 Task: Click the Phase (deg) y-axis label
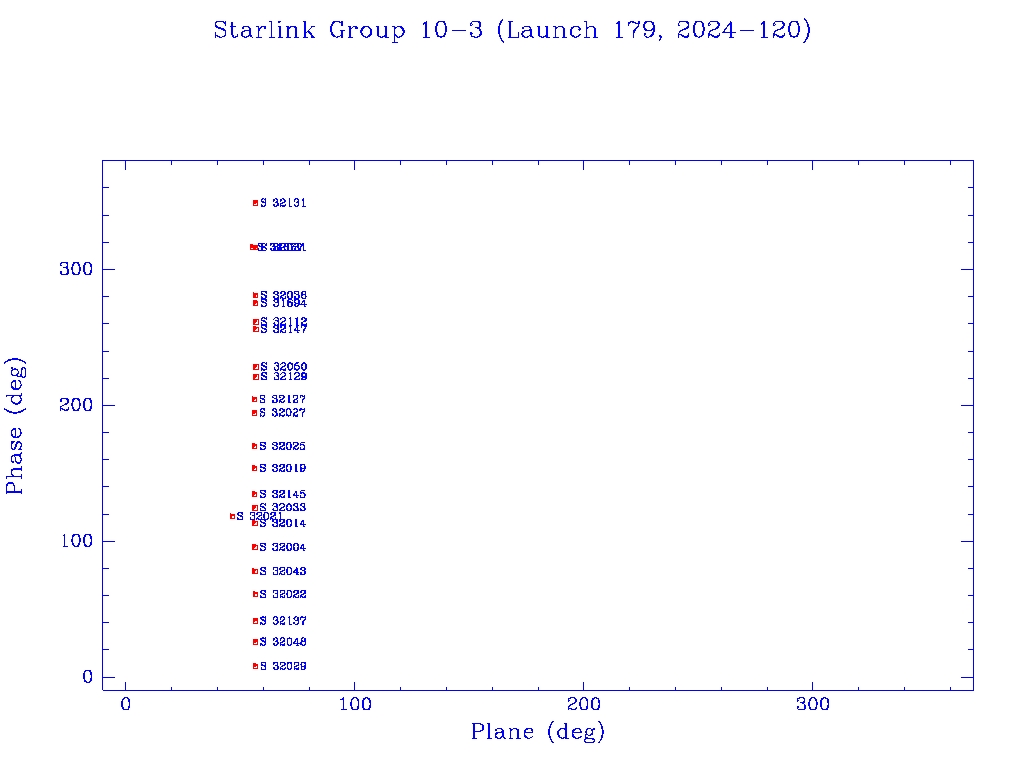[15, 425]
